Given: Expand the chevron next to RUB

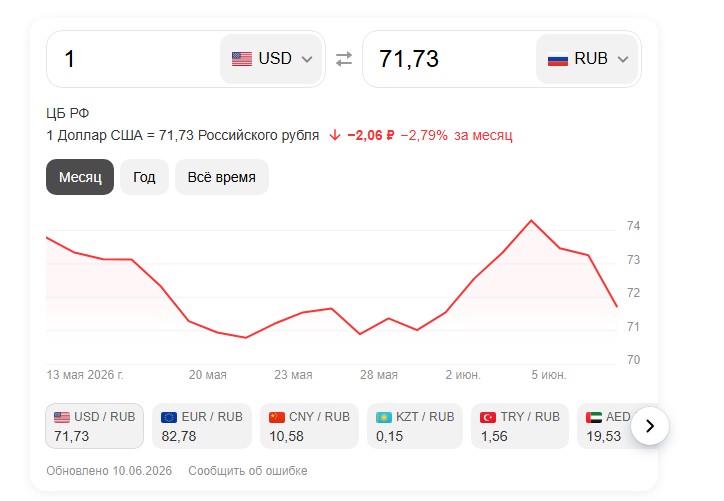Looking at the screenshot, I should pyautogui.click(x=623, y=60).
